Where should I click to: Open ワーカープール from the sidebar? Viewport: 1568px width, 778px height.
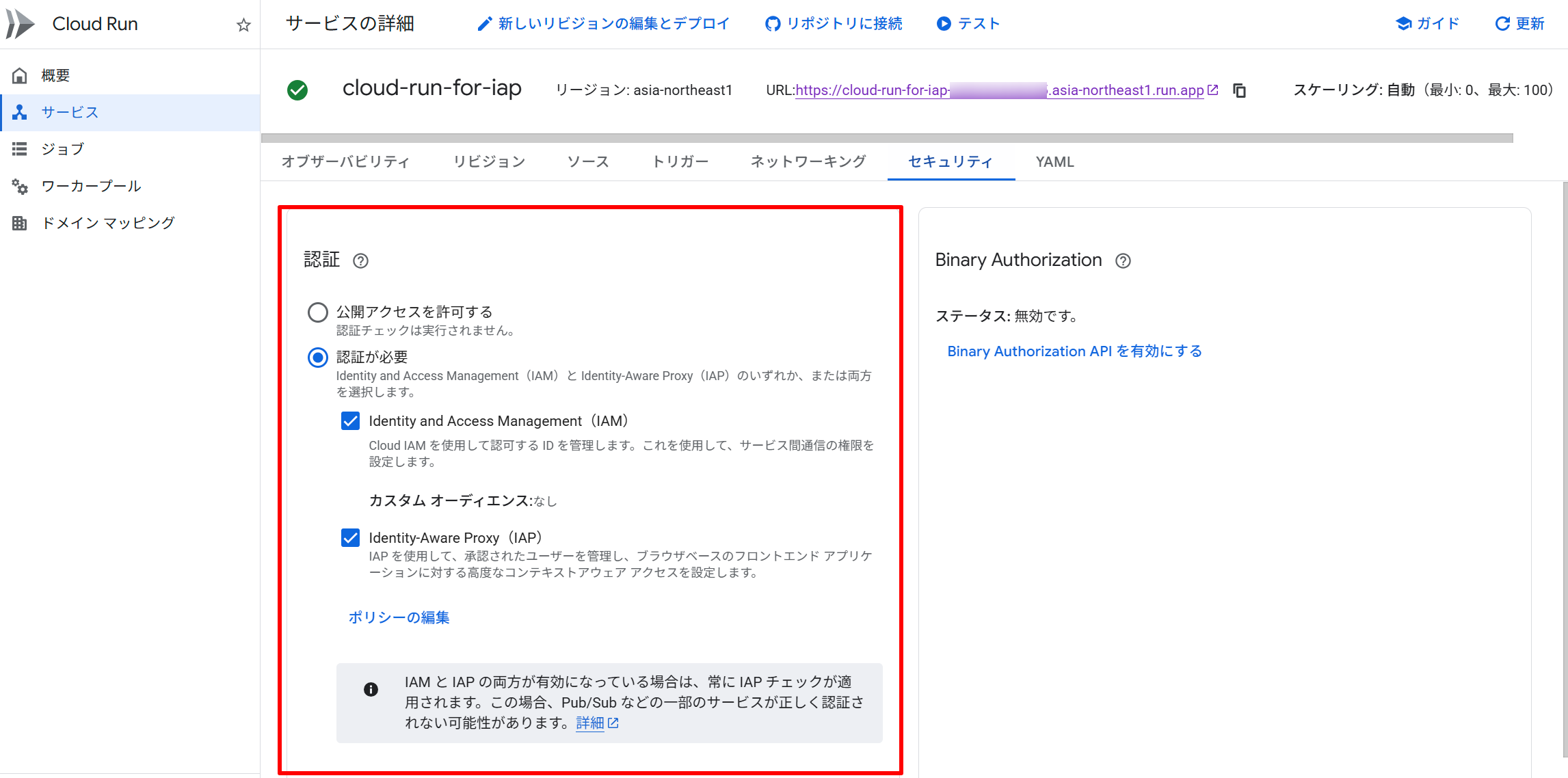click(91, 185)
